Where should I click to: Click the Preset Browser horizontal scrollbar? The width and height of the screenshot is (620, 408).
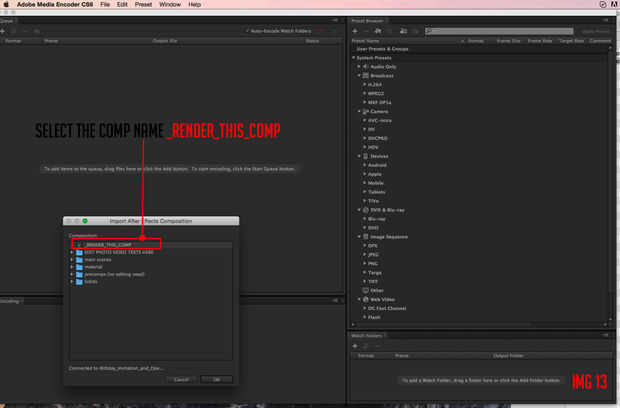tap(478, 325)
